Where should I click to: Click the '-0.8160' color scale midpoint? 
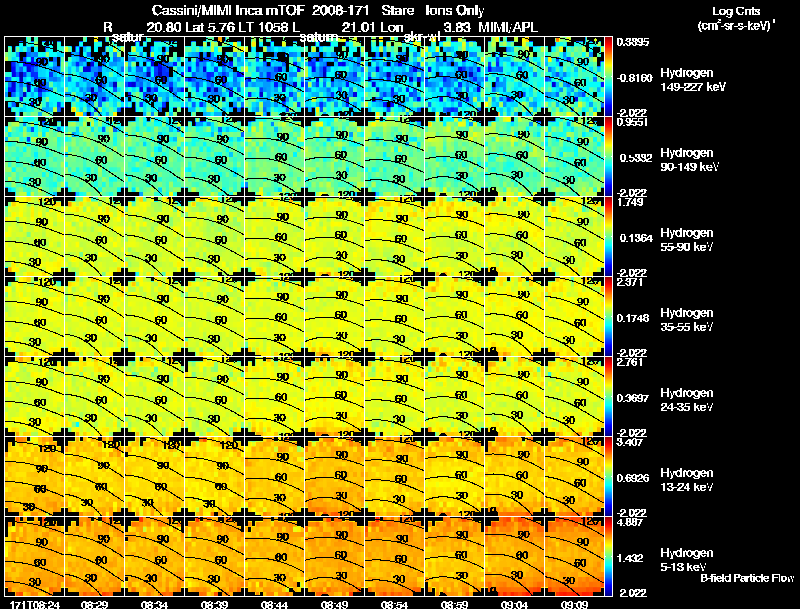coord(634,78)
